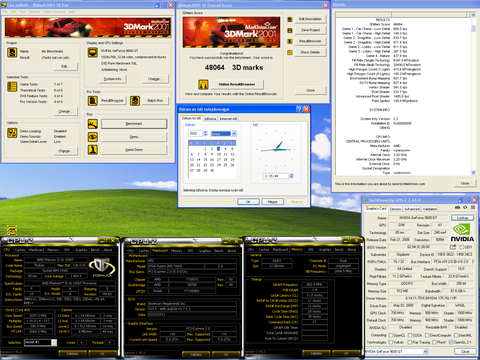Click the GPU-Z refresh icon
Viewport: 480px width, 360px height.
point(465,207)
